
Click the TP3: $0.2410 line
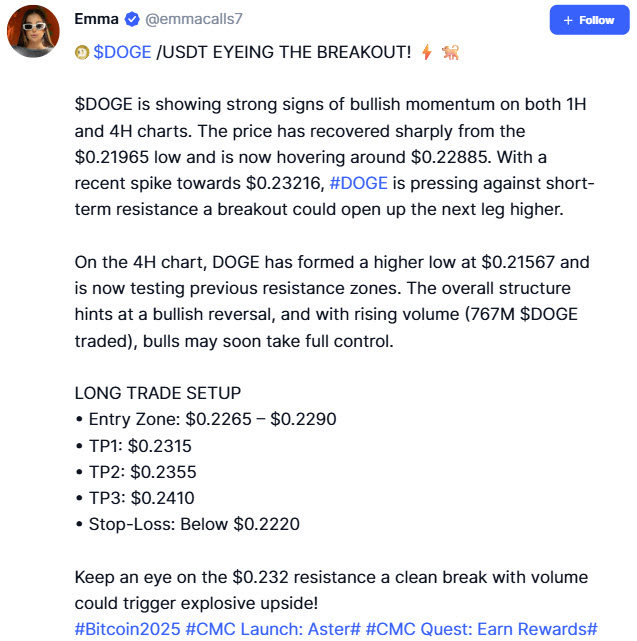point(135,498)
